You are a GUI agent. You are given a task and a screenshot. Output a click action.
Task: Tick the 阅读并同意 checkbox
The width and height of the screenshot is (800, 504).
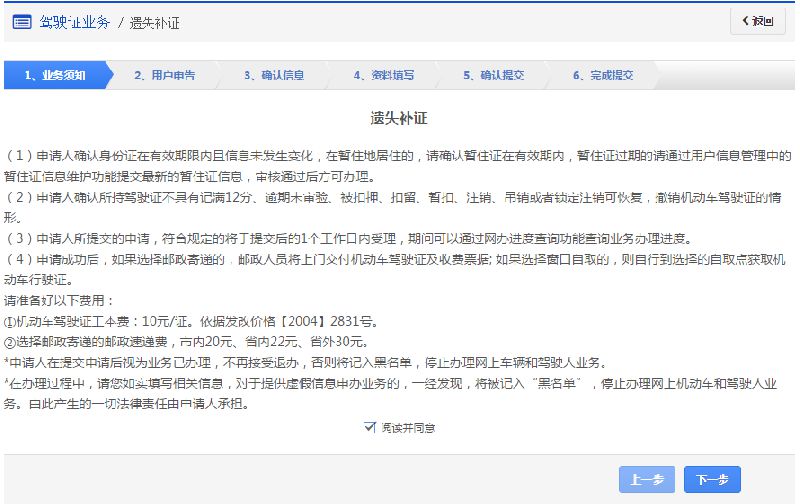[x=371, y=427]
